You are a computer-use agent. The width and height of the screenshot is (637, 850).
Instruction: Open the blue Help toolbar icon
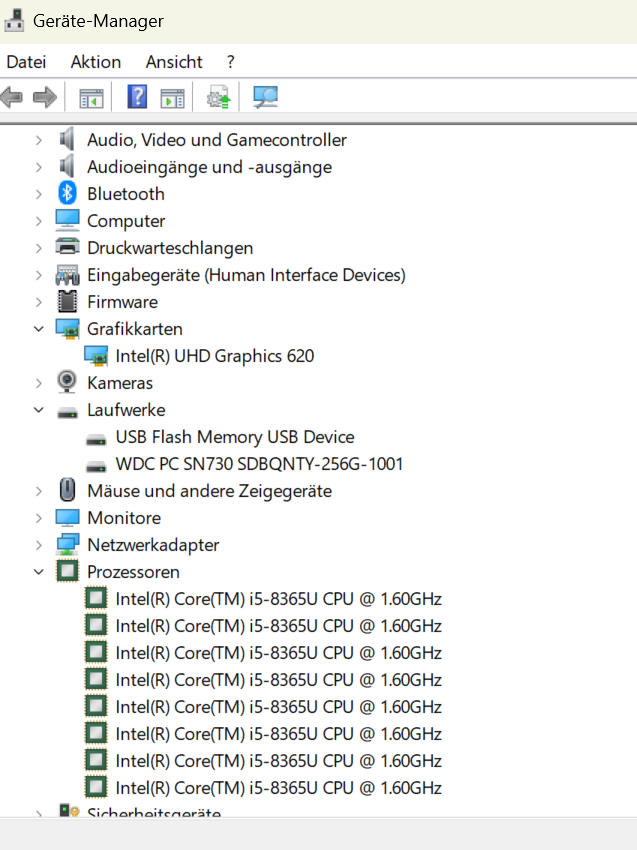(x=137, y=97)
